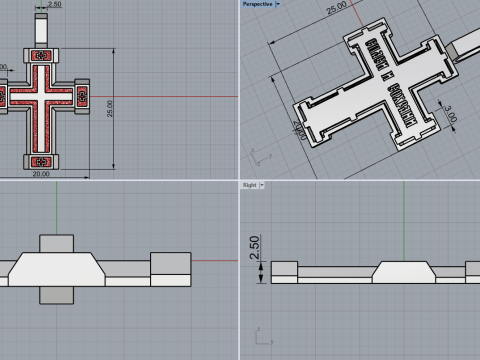Select the 20.00 width dimension text
Image resolution: width=480 pixels, height=360 pixels.
tap(41, 174)
